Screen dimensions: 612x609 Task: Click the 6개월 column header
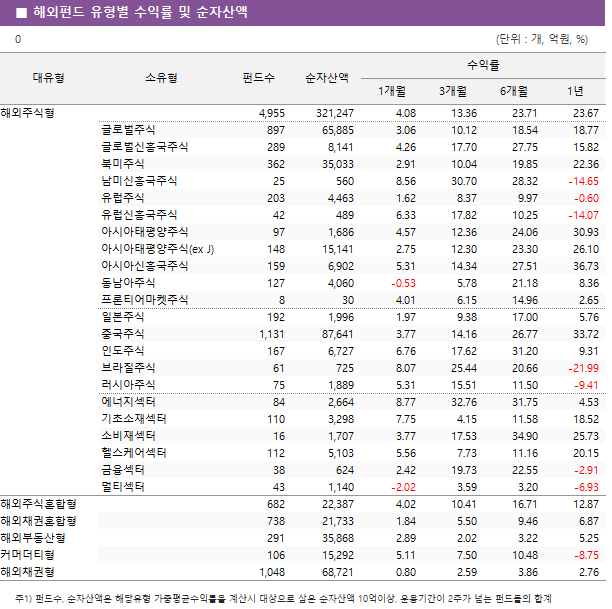point(514,91)
